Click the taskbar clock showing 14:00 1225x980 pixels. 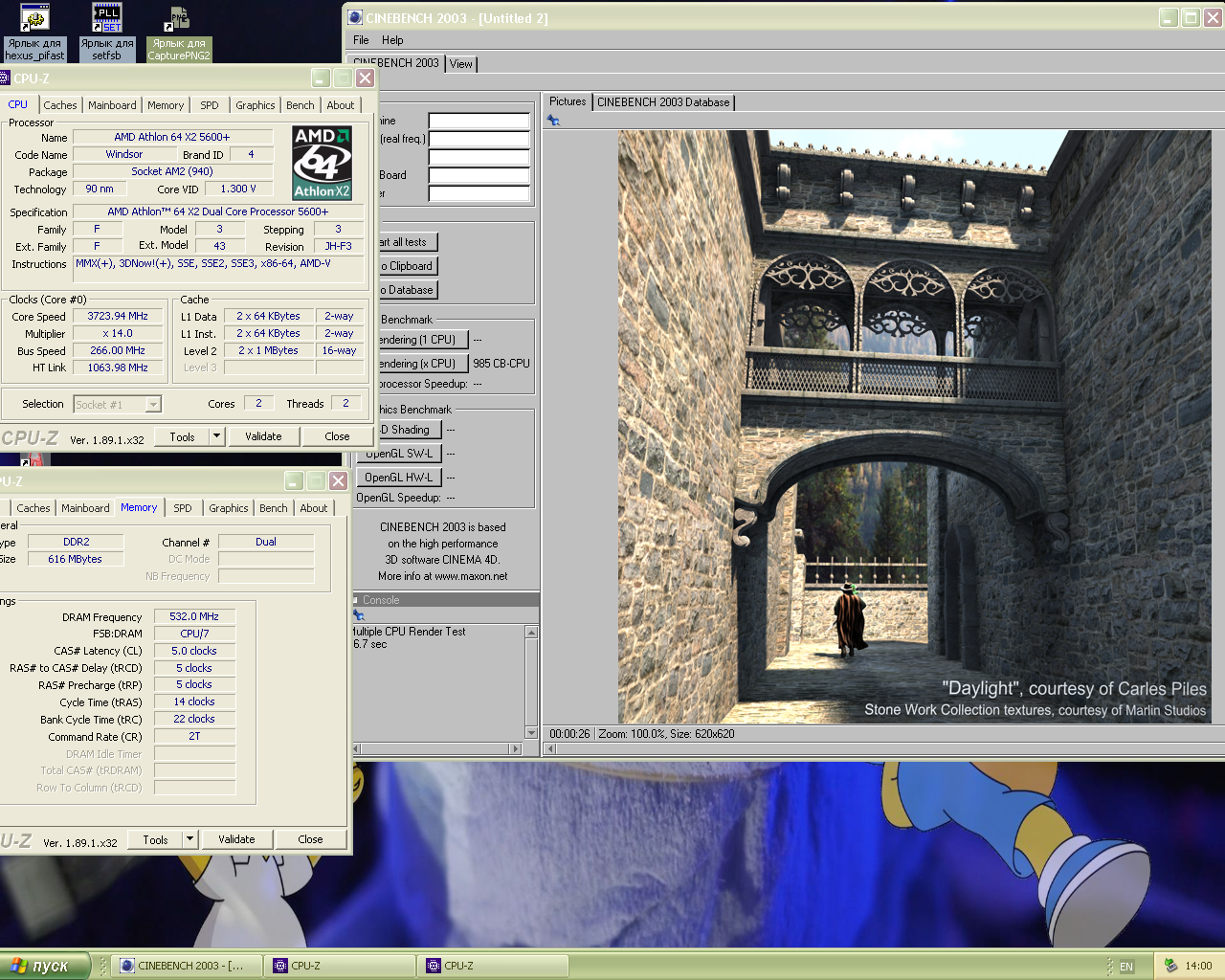(1198, 967)
